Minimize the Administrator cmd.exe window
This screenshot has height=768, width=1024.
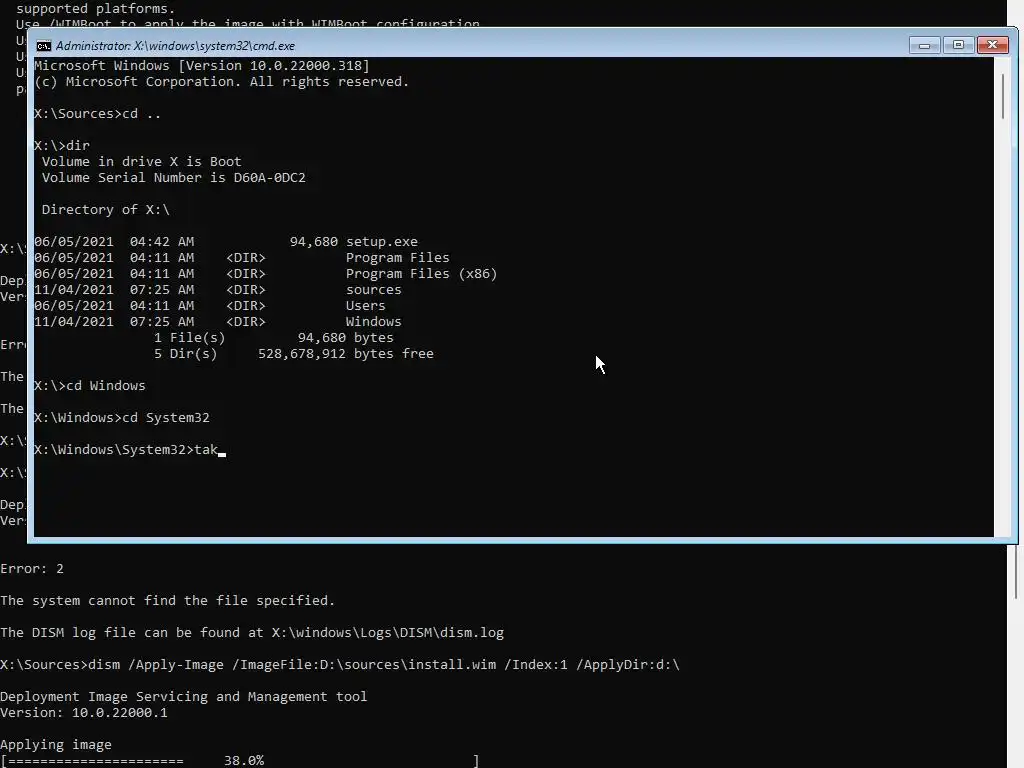point(925,45)
